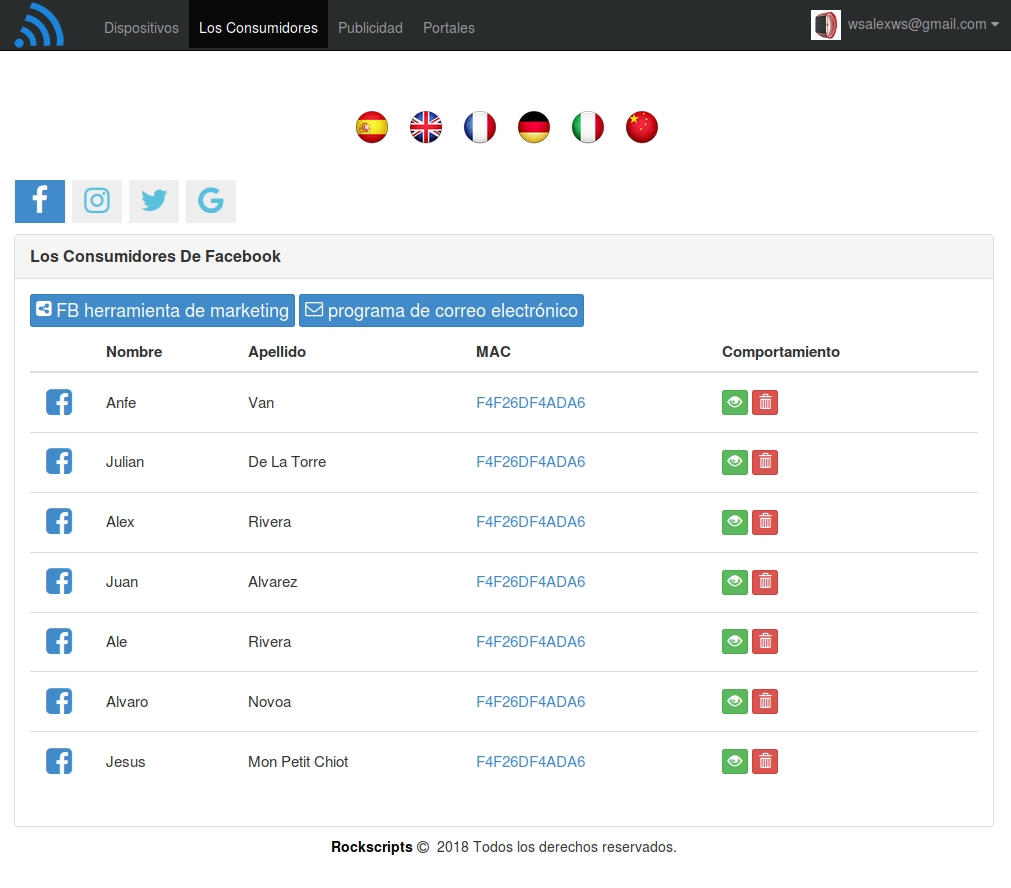Open MAC link in Julian's row

(x=531, y=462)
